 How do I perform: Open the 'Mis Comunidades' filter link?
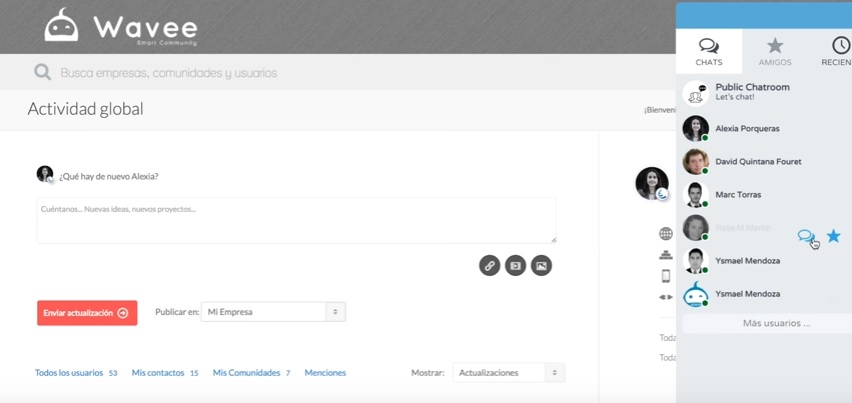coord(246,373)
